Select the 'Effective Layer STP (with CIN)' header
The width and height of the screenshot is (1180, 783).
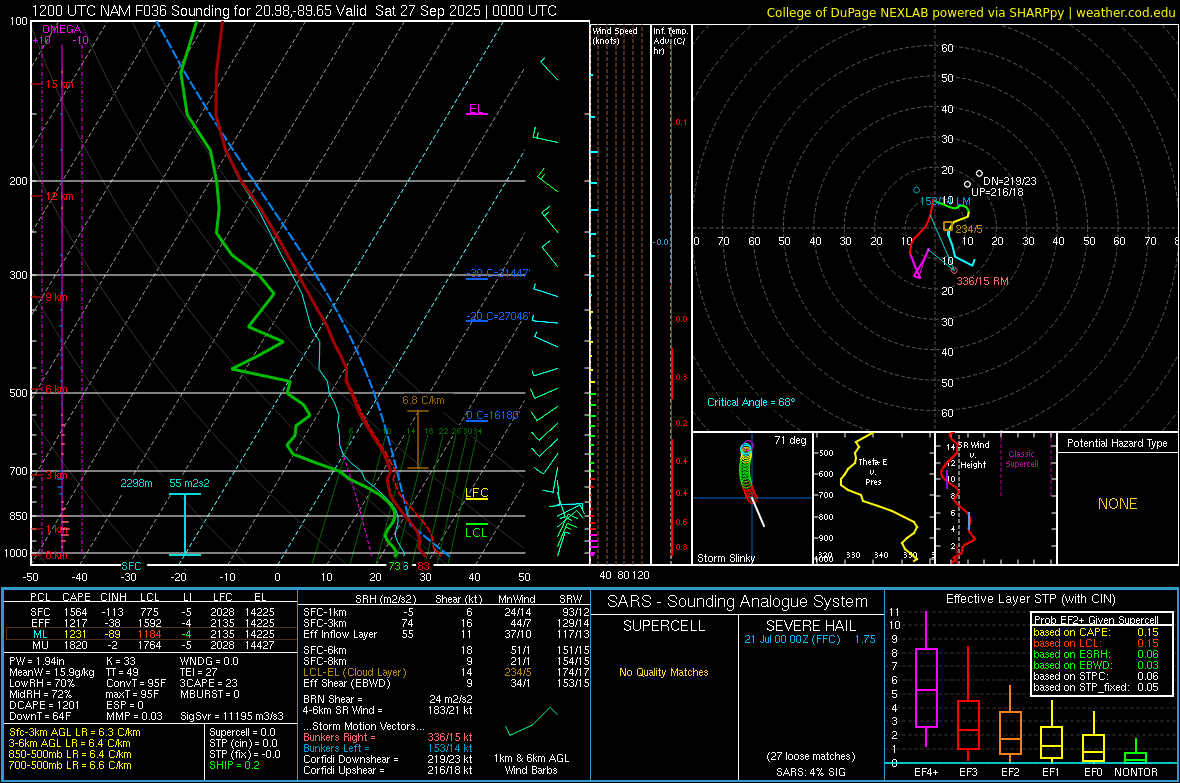tap(1030, 599)
